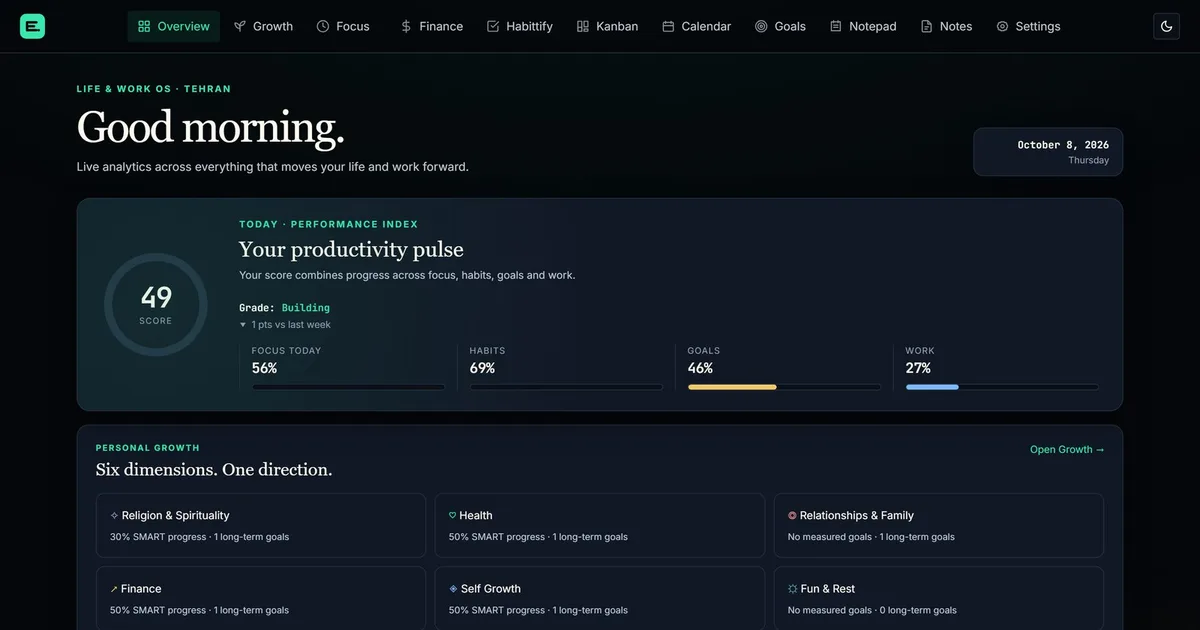Image resolution: width=1200 pixels, height=630 pixels.
Task: Click the Habits progress bar
Action: pyautogui.click(x=567, y=387)
